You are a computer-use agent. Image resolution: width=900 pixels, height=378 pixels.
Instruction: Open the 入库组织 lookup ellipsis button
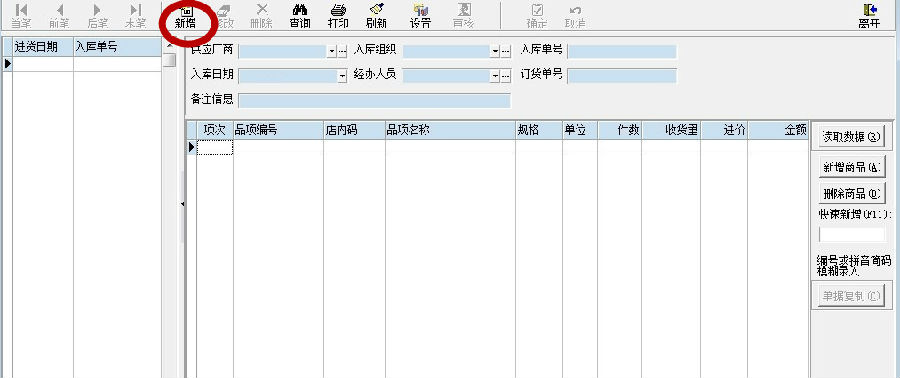pyautogui.click(x=506, y=52)
